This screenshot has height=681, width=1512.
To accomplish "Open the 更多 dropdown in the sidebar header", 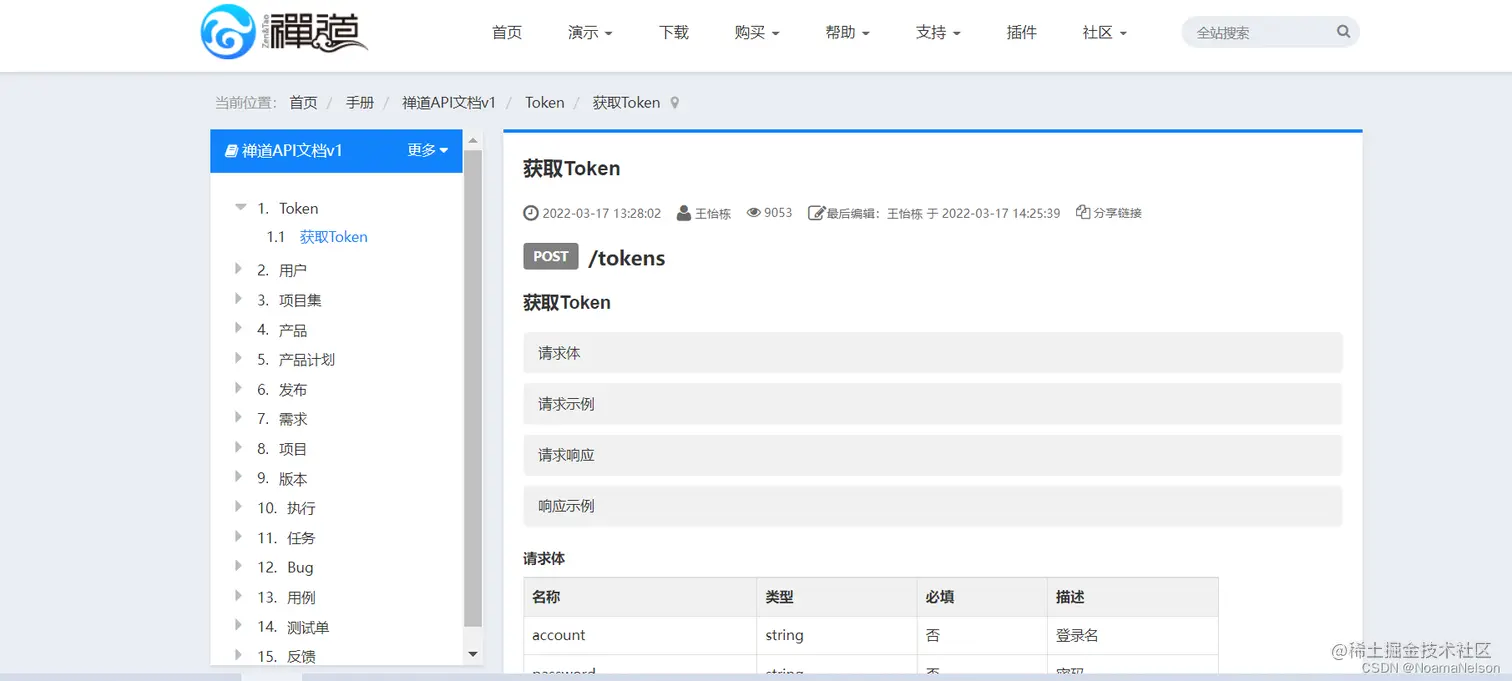I will pos(428,150).
